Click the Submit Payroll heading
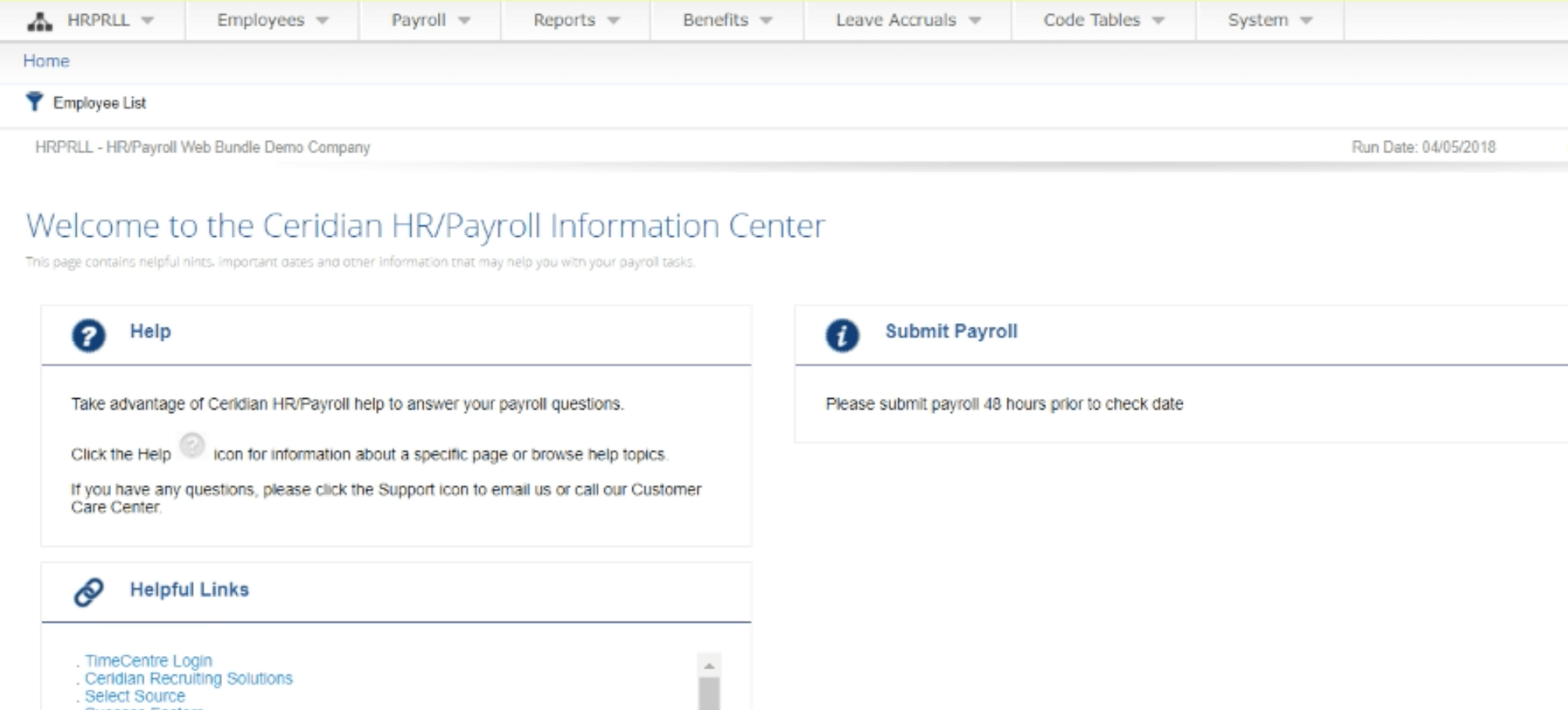 point(951,332)
